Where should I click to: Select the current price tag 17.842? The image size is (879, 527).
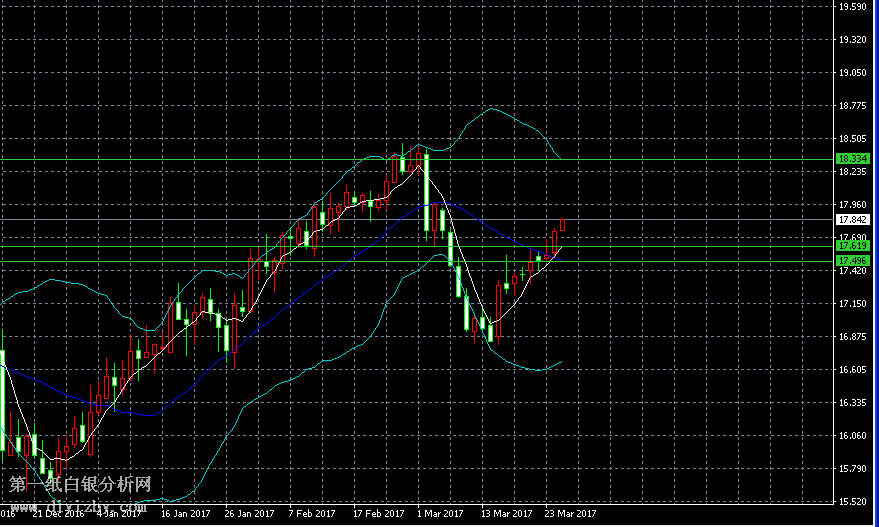[x=852, y=220]
